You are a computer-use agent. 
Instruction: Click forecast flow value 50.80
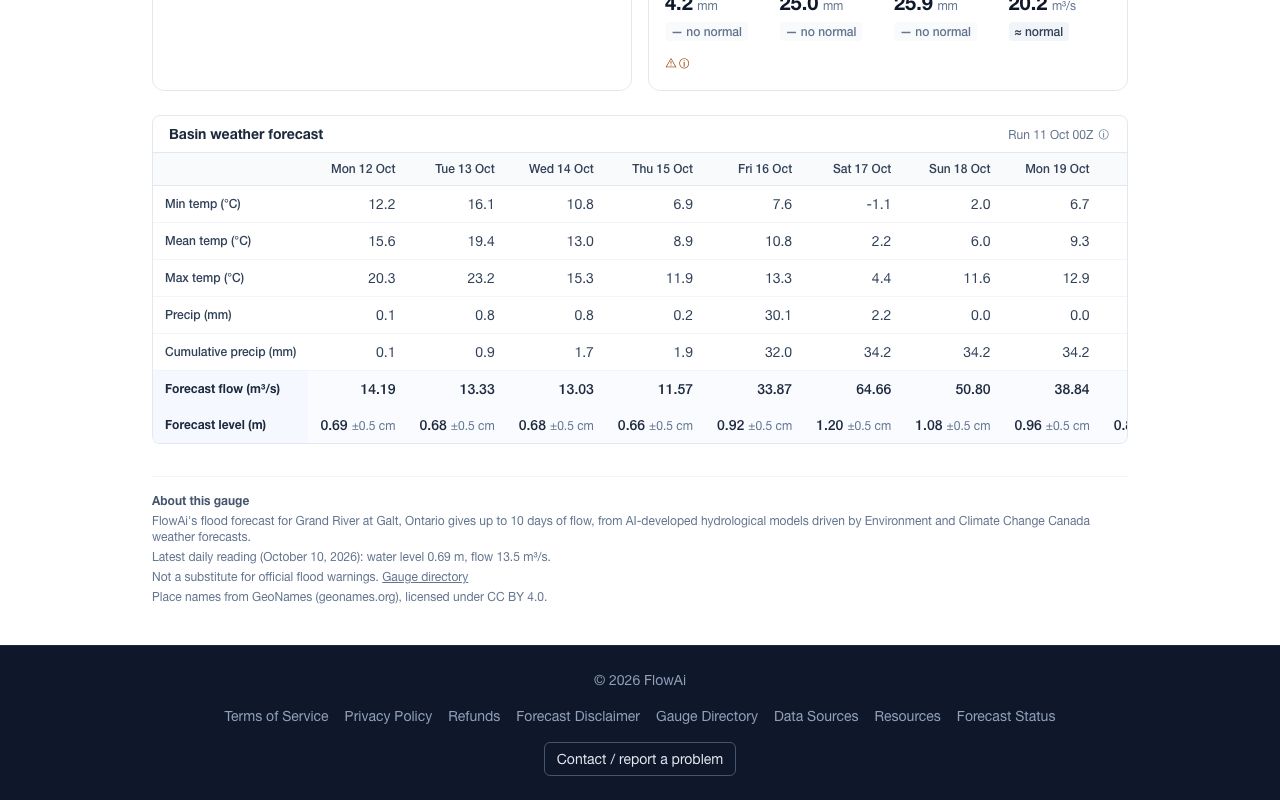(x=973, y=389)
